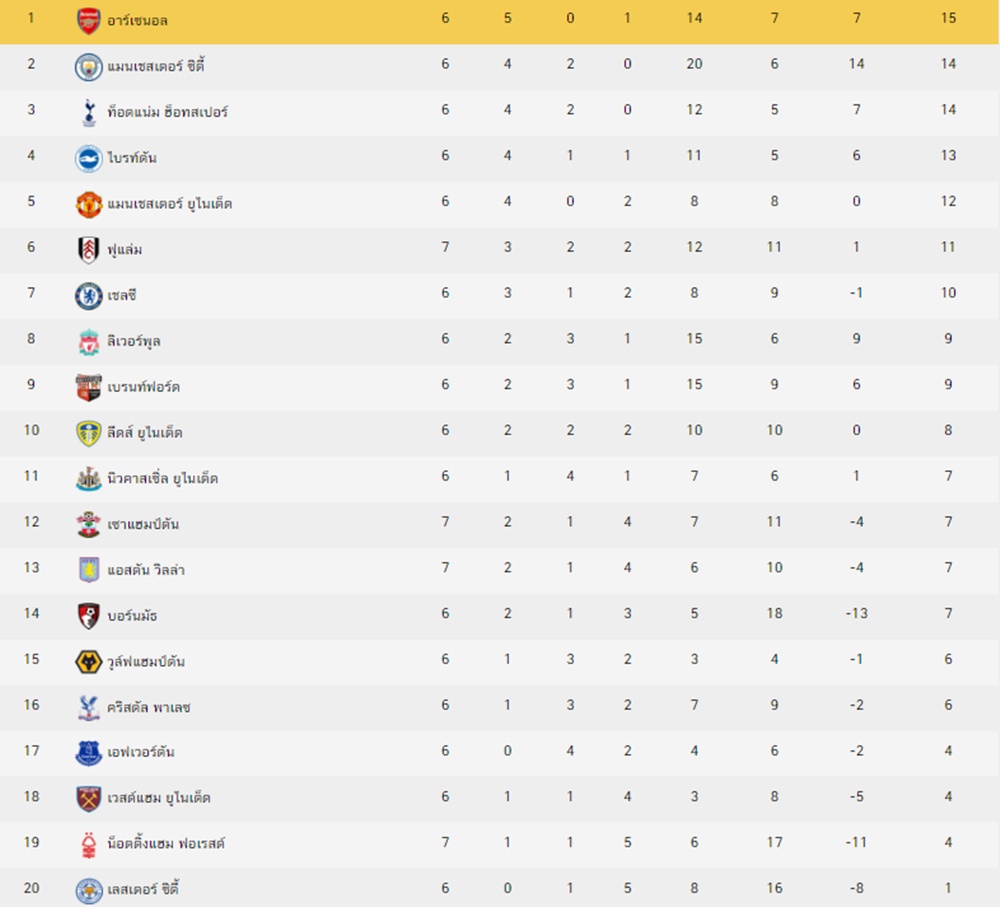
Task: Open the Nottingham Forest tree logo
Action: tap(89, 845)
